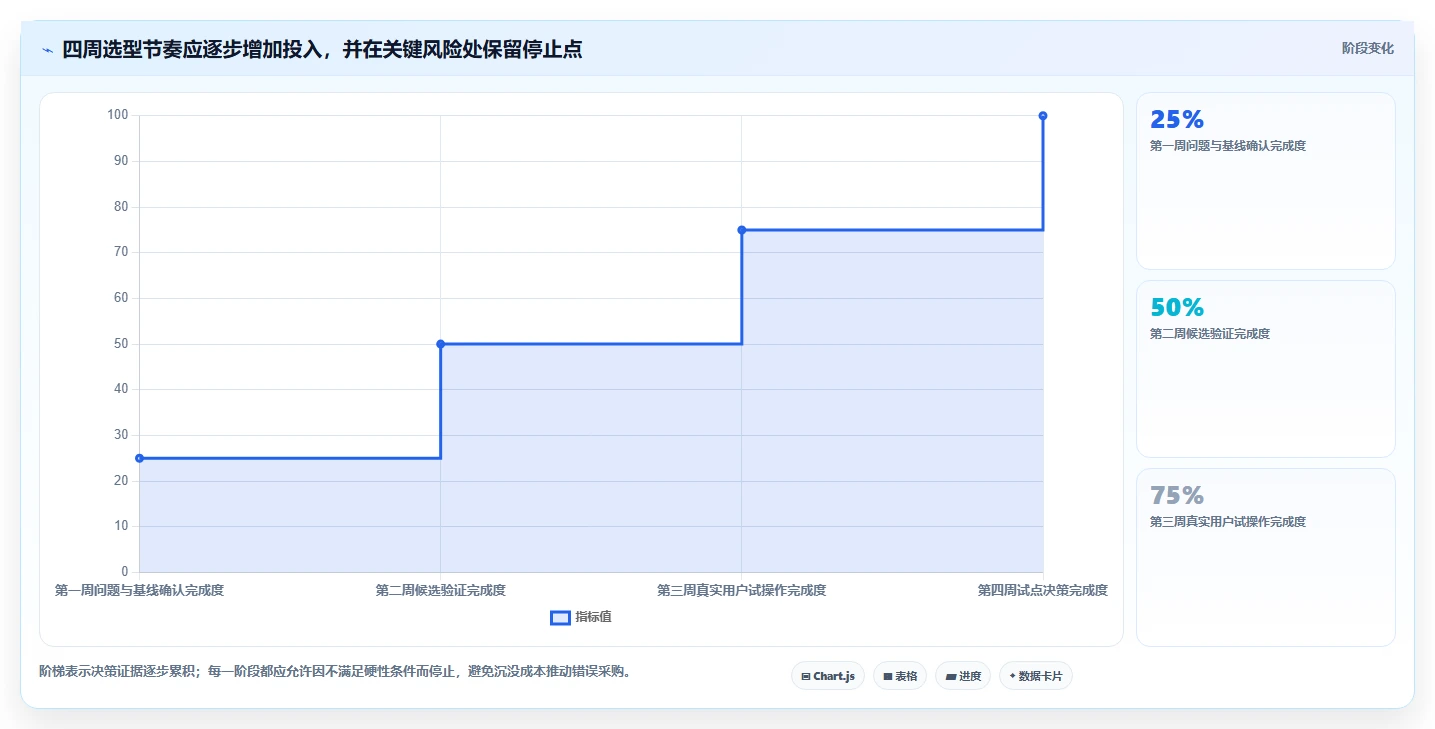This screenshot has width=1435, height=729.
Task: Open the 75% third-week card
Action: (1265, 557)
